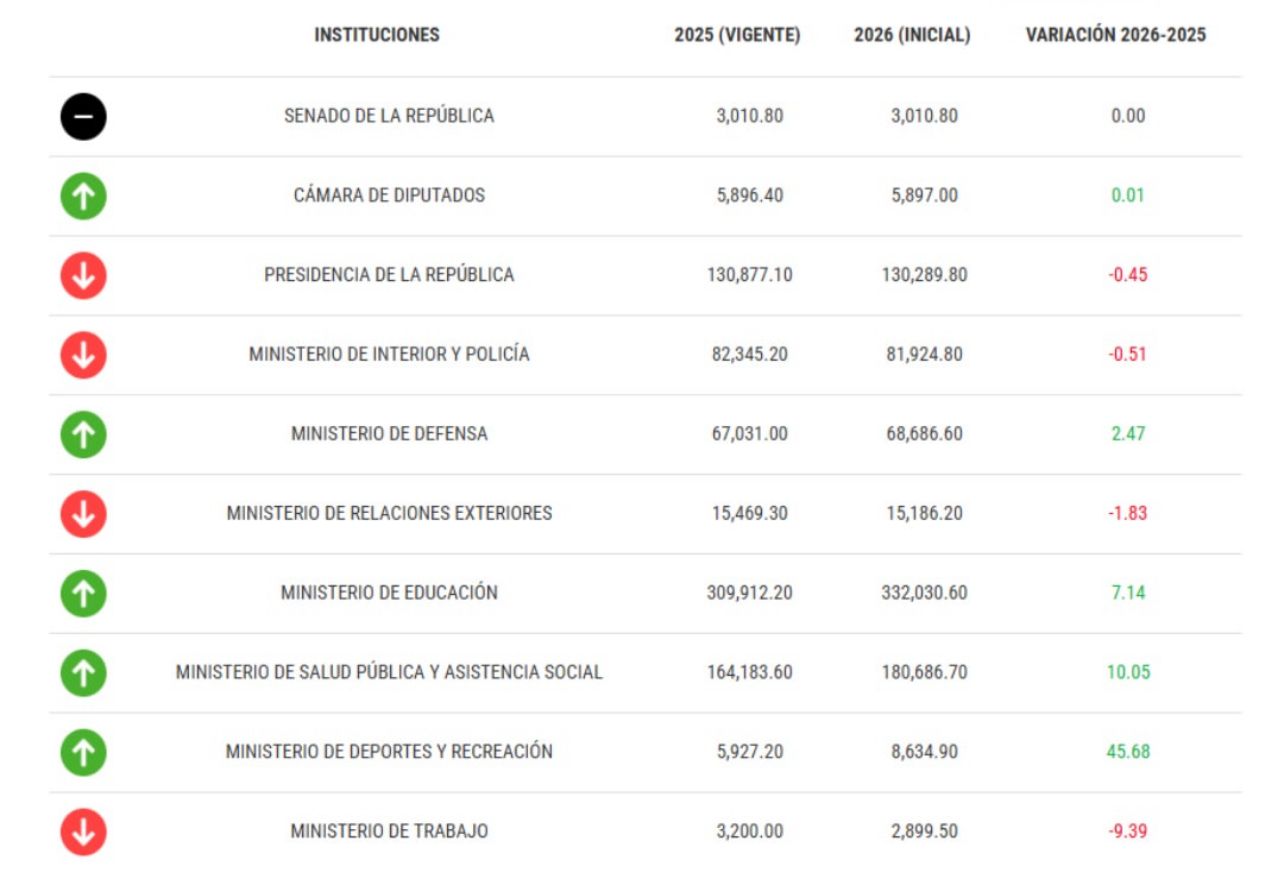Click green arrow for Ministerio de Deportes
This screenshot has height=879, width=1284.
pos(83,752)
